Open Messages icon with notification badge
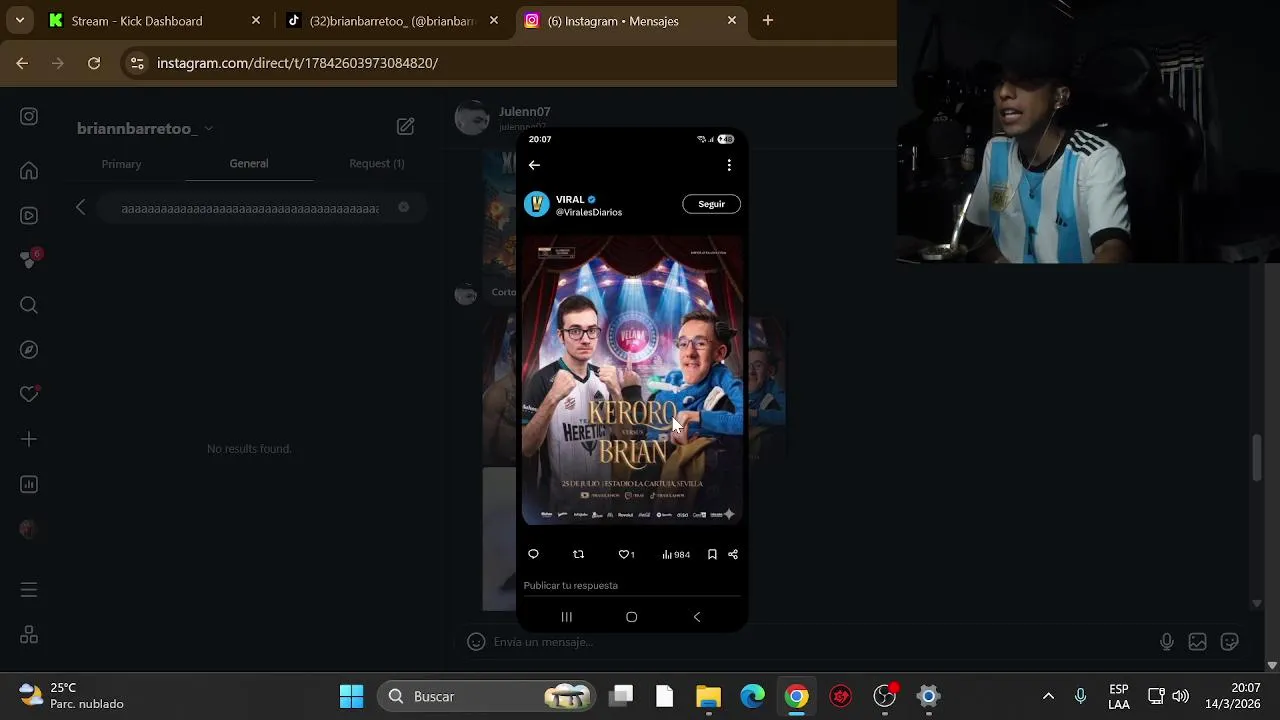Image resolution: width=1280 pixels, height=720 pixels. (x=29, y=259)
